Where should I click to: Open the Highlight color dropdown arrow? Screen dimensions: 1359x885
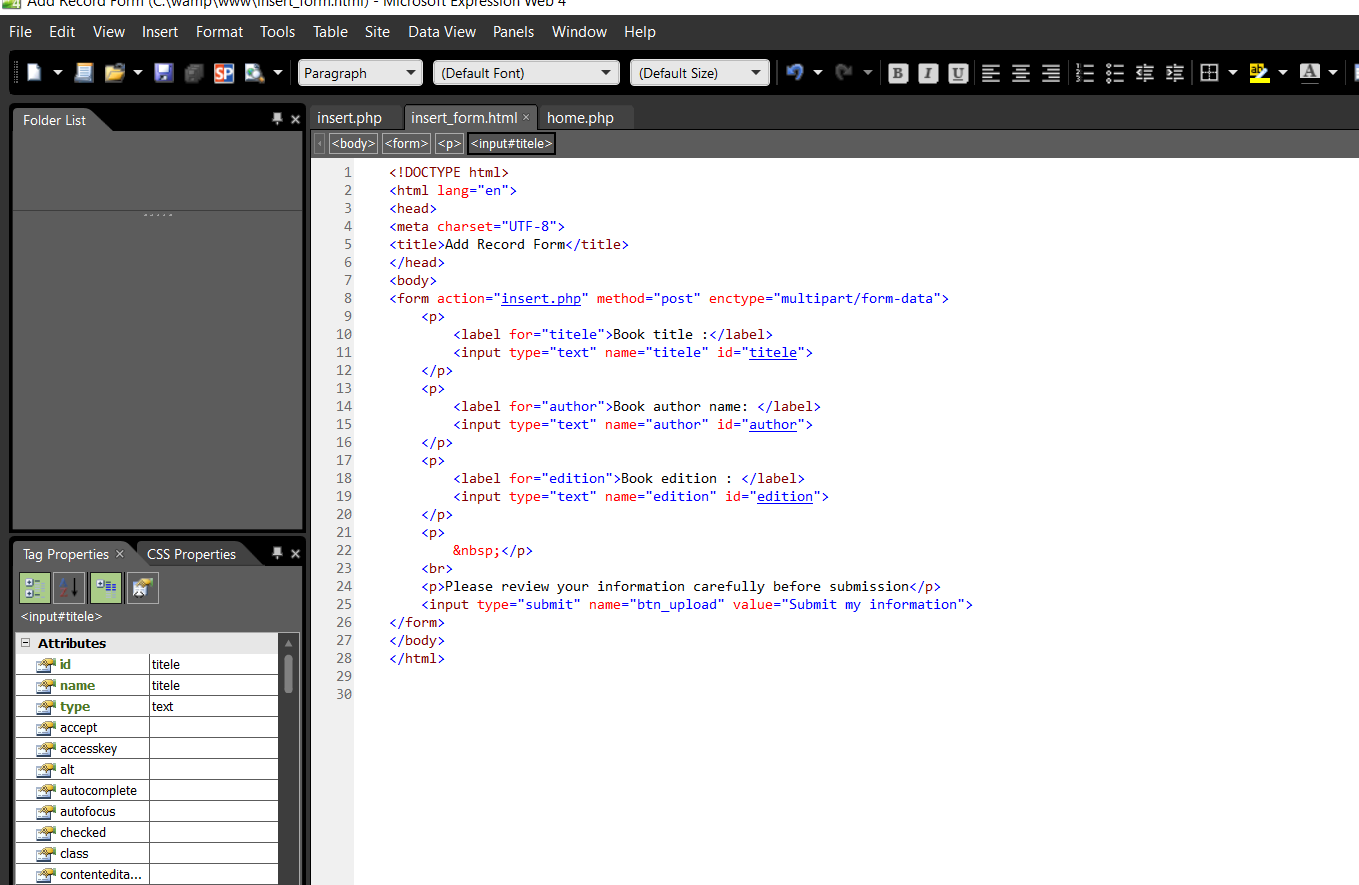(x=1283, y=72)
